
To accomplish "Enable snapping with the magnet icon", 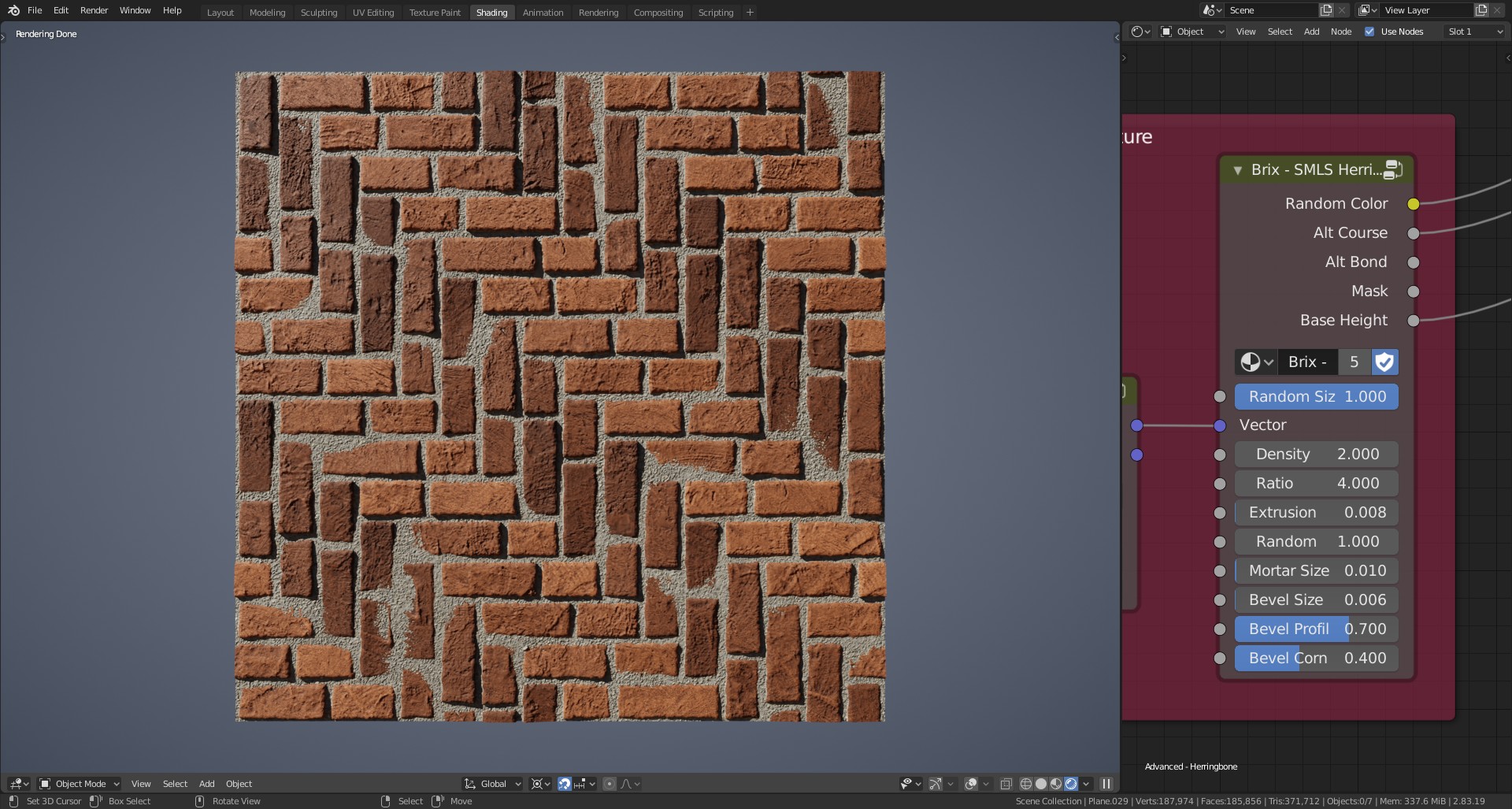I will pyautogui.click(x=565, y=785).
